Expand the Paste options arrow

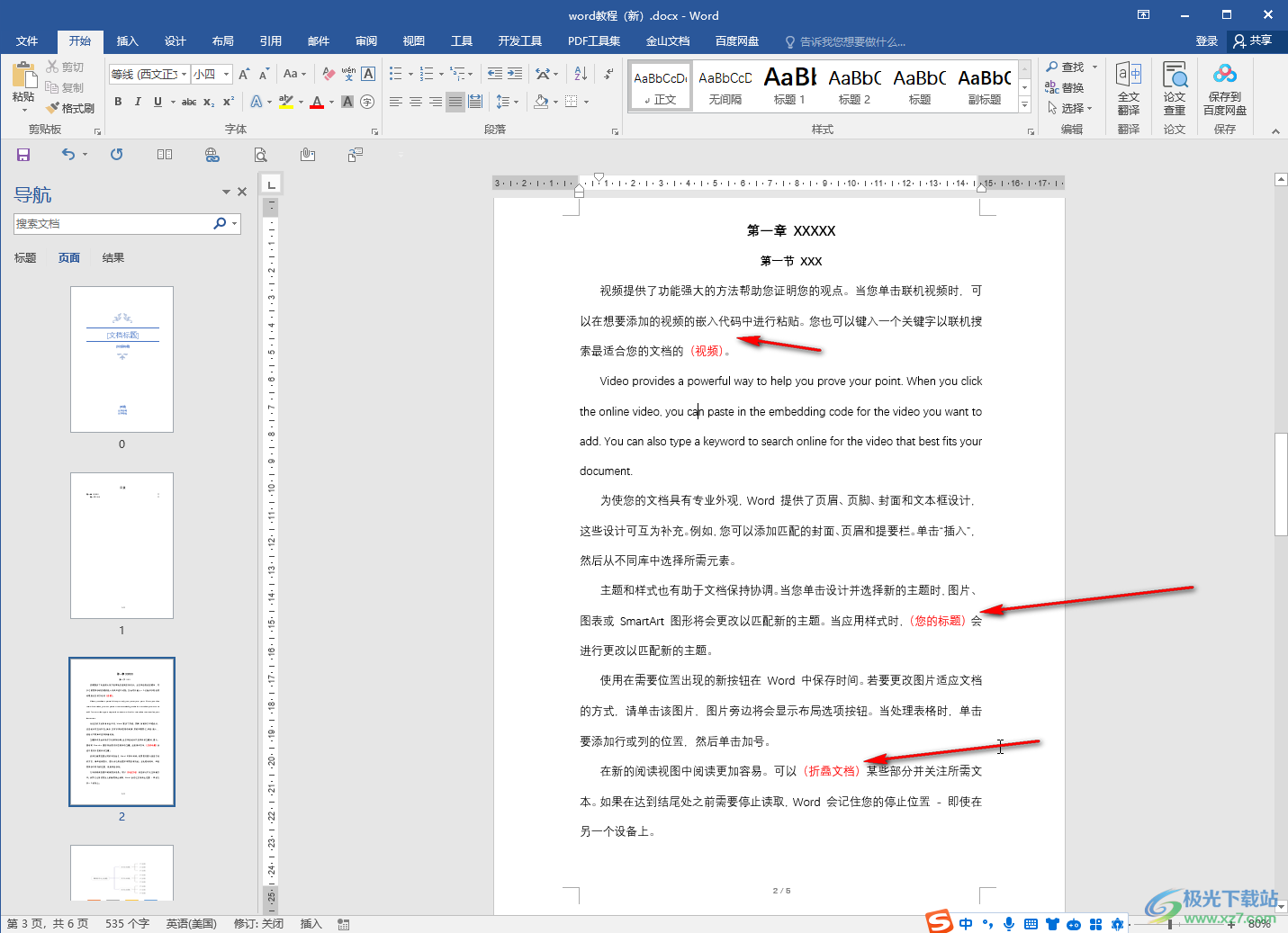pyautogui.click(x=24, y=110)
